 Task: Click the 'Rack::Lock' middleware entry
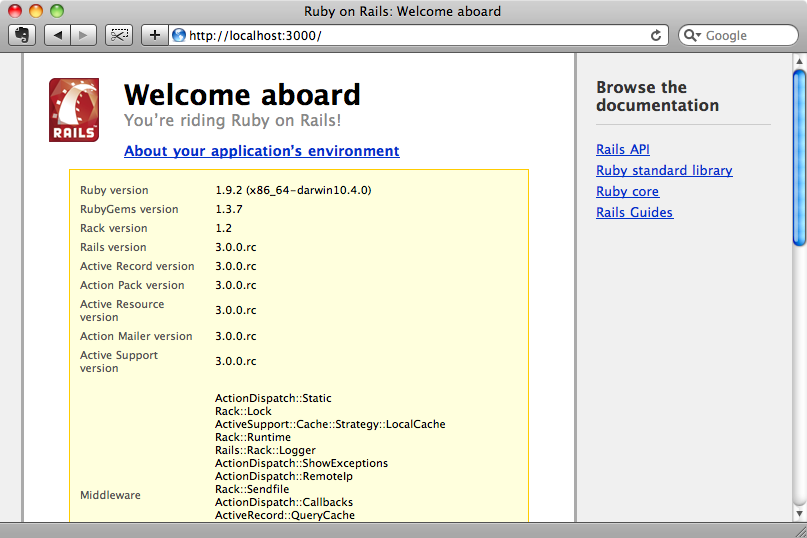coord(243,411)
